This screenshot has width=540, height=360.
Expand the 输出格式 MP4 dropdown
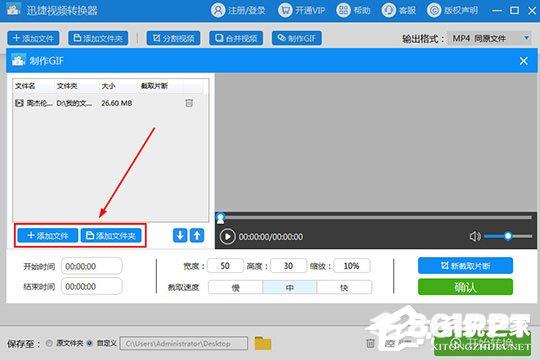(x=489, y=38)
